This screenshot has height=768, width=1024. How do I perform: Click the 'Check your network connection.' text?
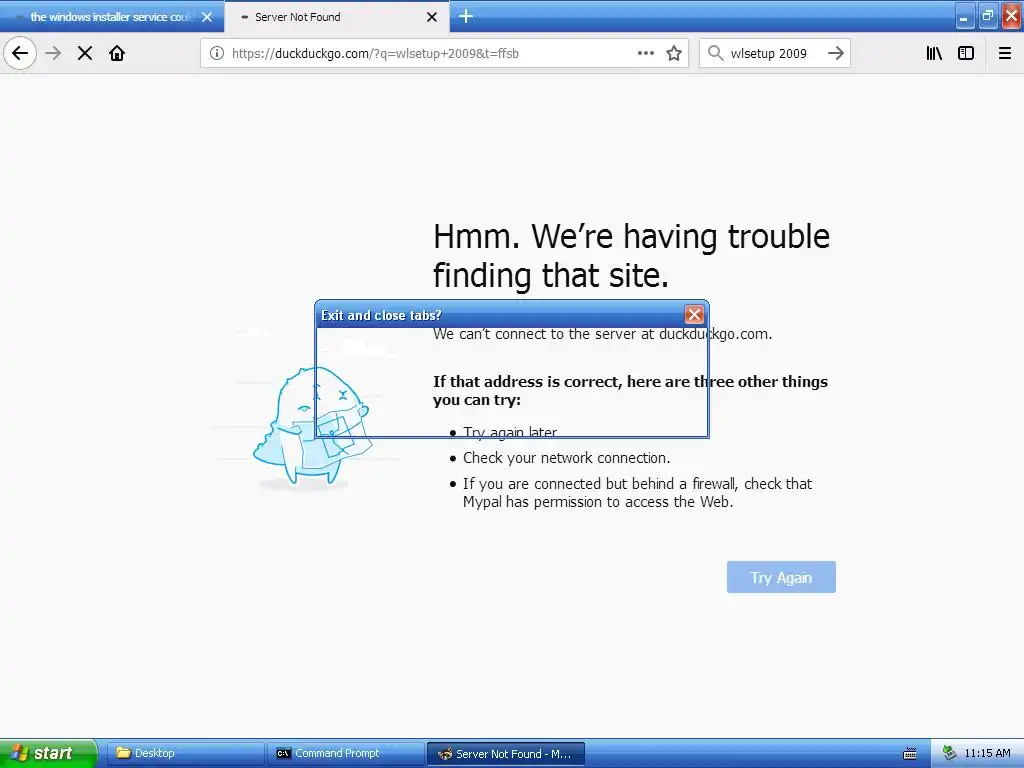click(x=566, y=458)
